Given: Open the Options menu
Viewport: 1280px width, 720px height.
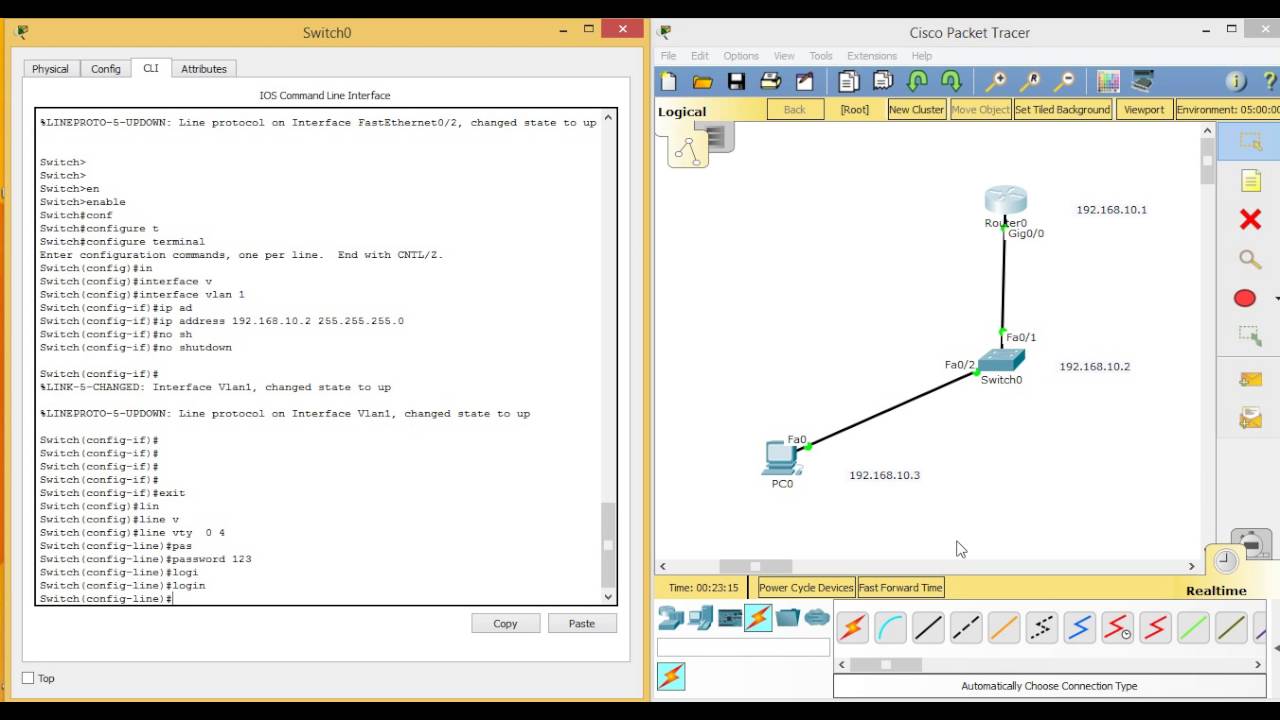Looking at the screenshot, I should coord(741,56).
